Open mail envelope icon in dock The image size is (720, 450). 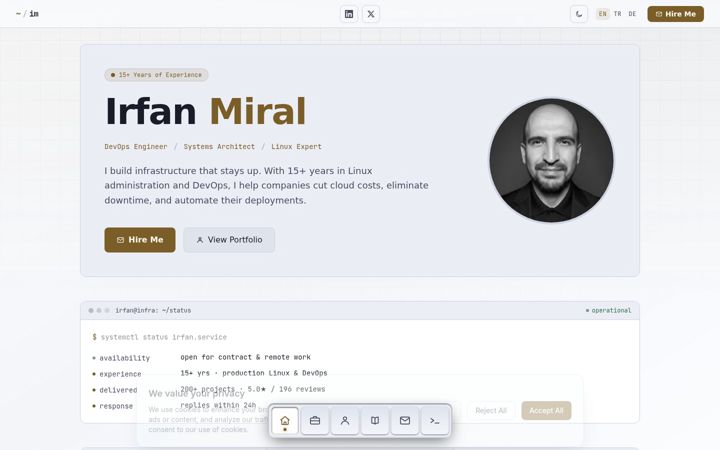tap(405, 421)
